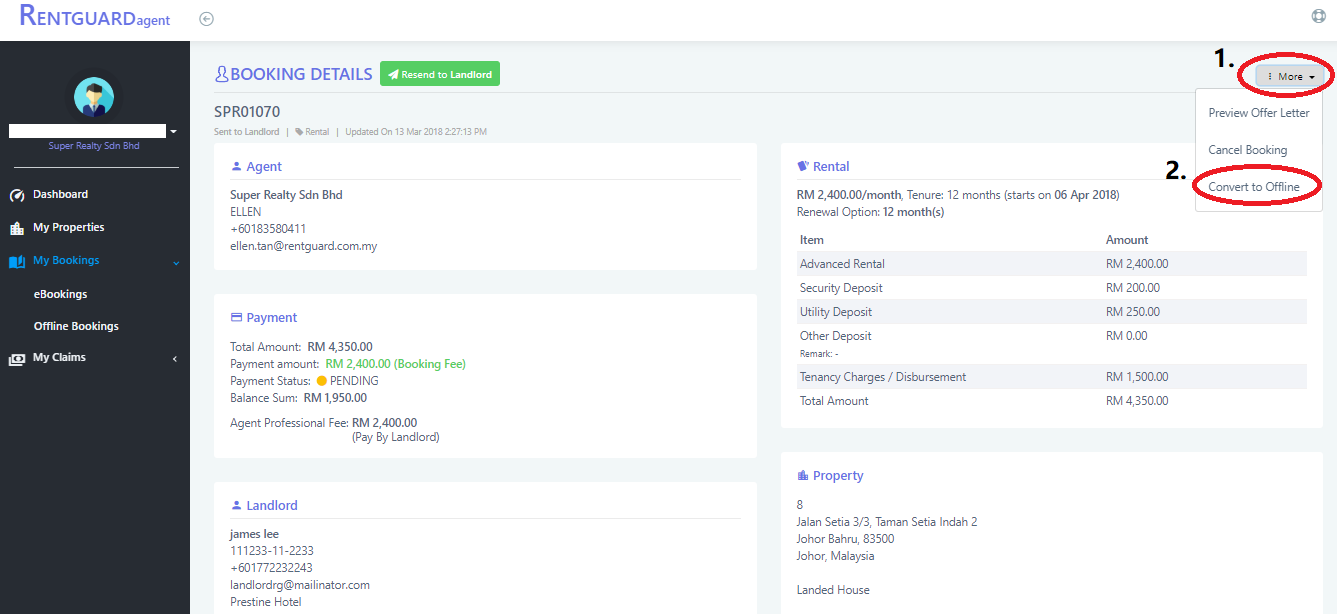The image size is (1337, 614).
Task: Click Balance Sum RM 1,950.00
Action: pyautogui.click(x=335, y=398)
